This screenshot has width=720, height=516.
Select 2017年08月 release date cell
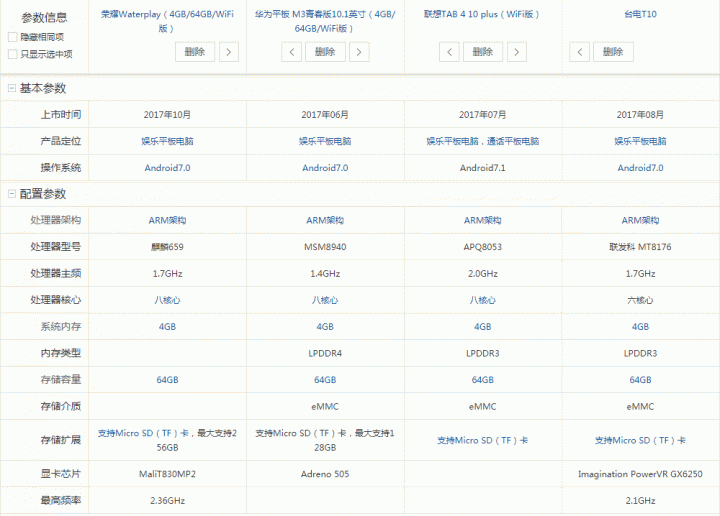click(x=640, y=115)
